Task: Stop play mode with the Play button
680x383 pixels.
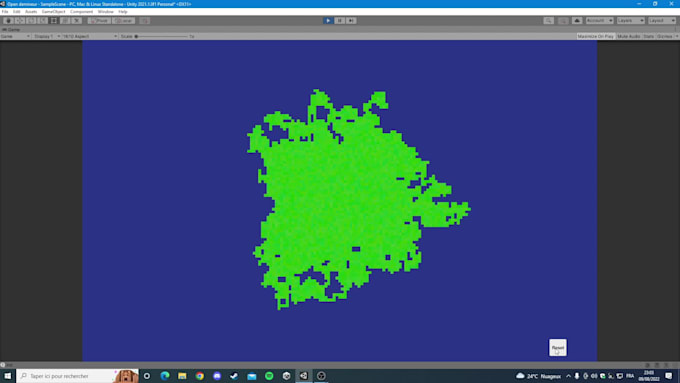Action: click(328, 20)
